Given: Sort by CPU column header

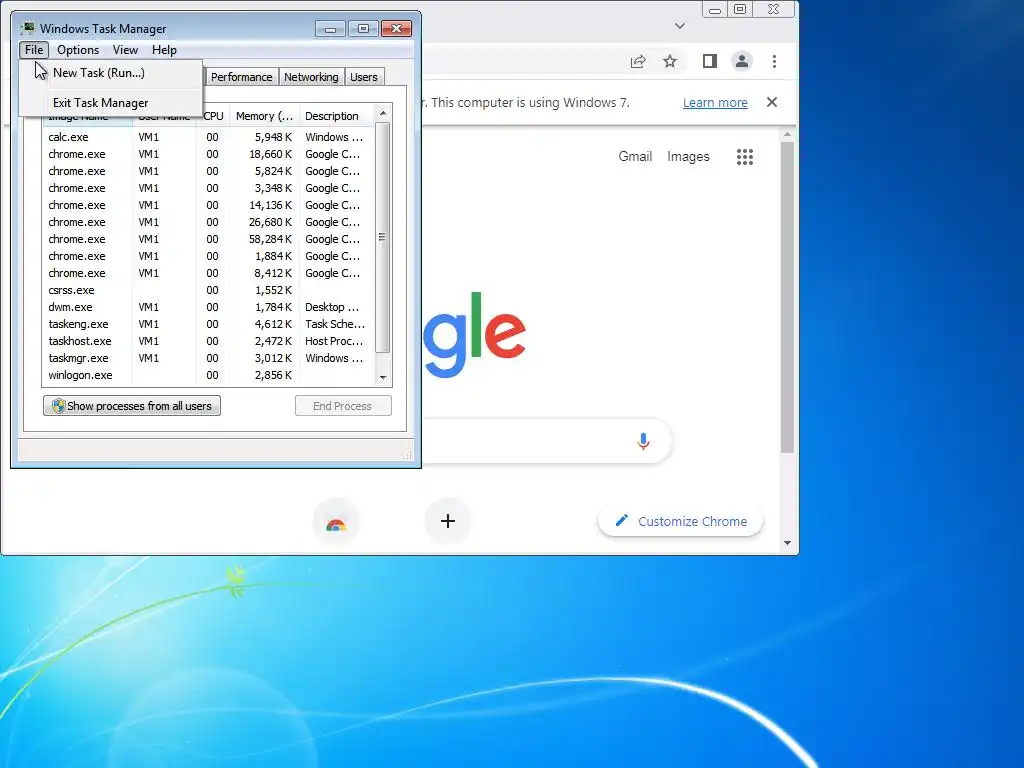Looking at the screenshot, I should pos(214,116).
